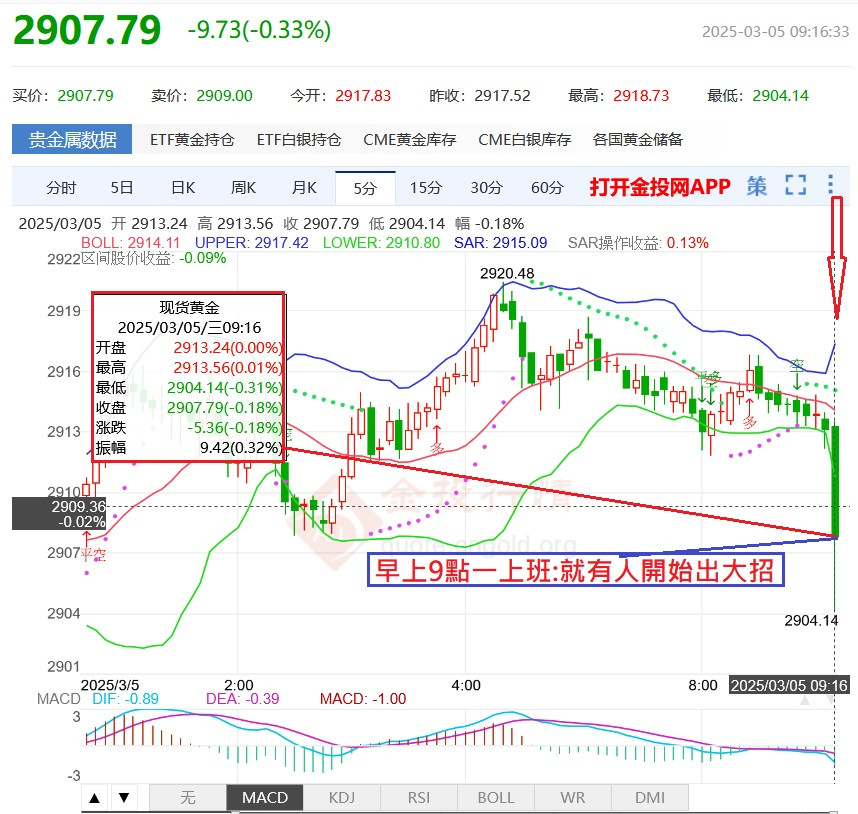
Task: Click the up triangle indicator button
Action: 95,798
